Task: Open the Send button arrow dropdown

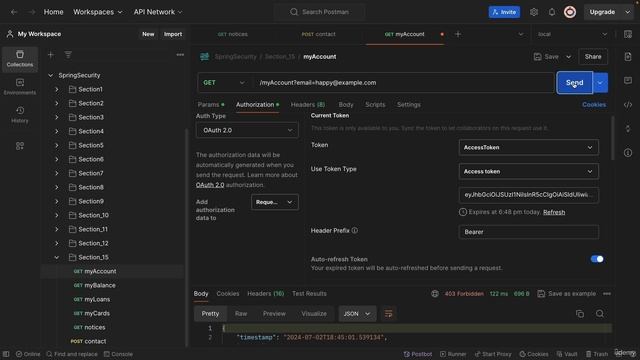Action: 600,83
